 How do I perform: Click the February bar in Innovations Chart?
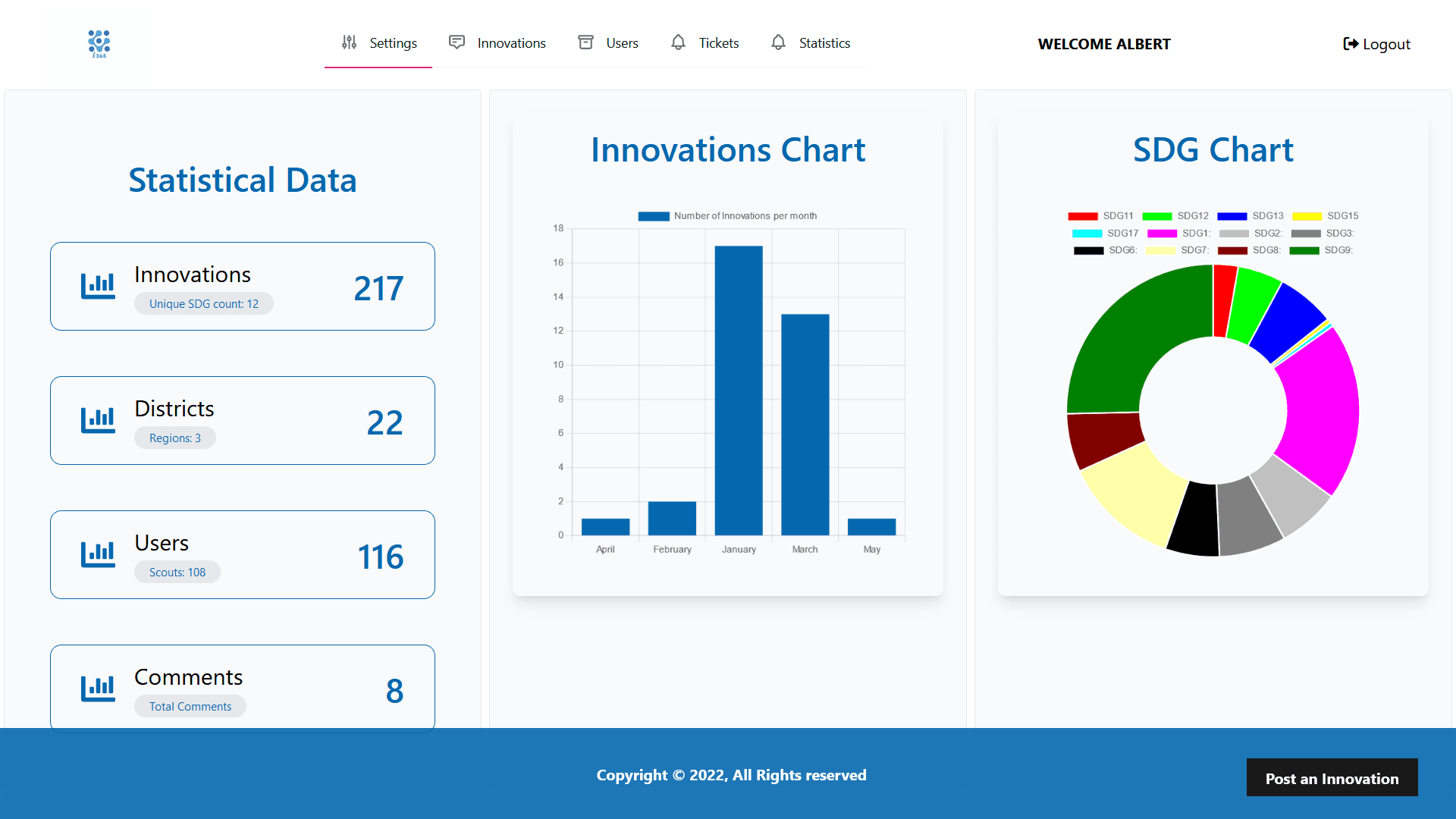(x=672, y=518)
